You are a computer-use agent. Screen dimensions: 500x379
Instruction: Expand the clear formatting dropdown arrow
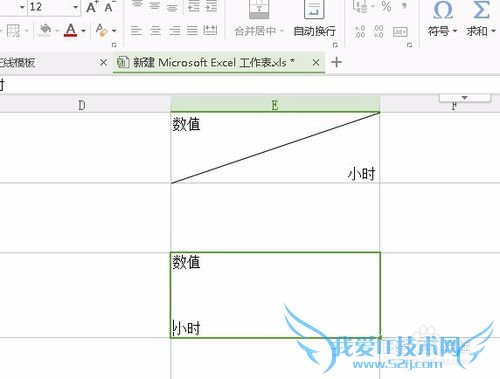114,31
